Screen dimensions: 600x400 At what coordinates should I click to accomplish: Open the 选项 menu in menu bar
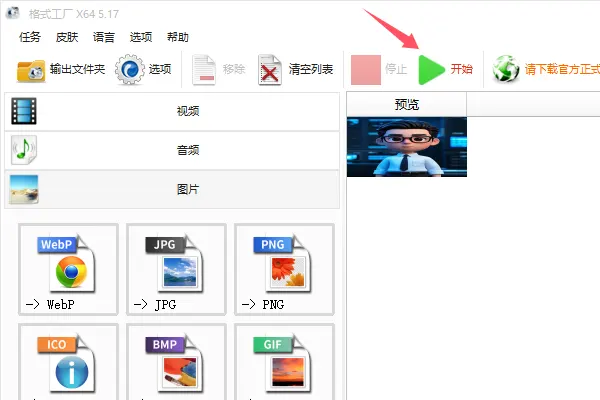pyautogui.click(x=140, y=37)
